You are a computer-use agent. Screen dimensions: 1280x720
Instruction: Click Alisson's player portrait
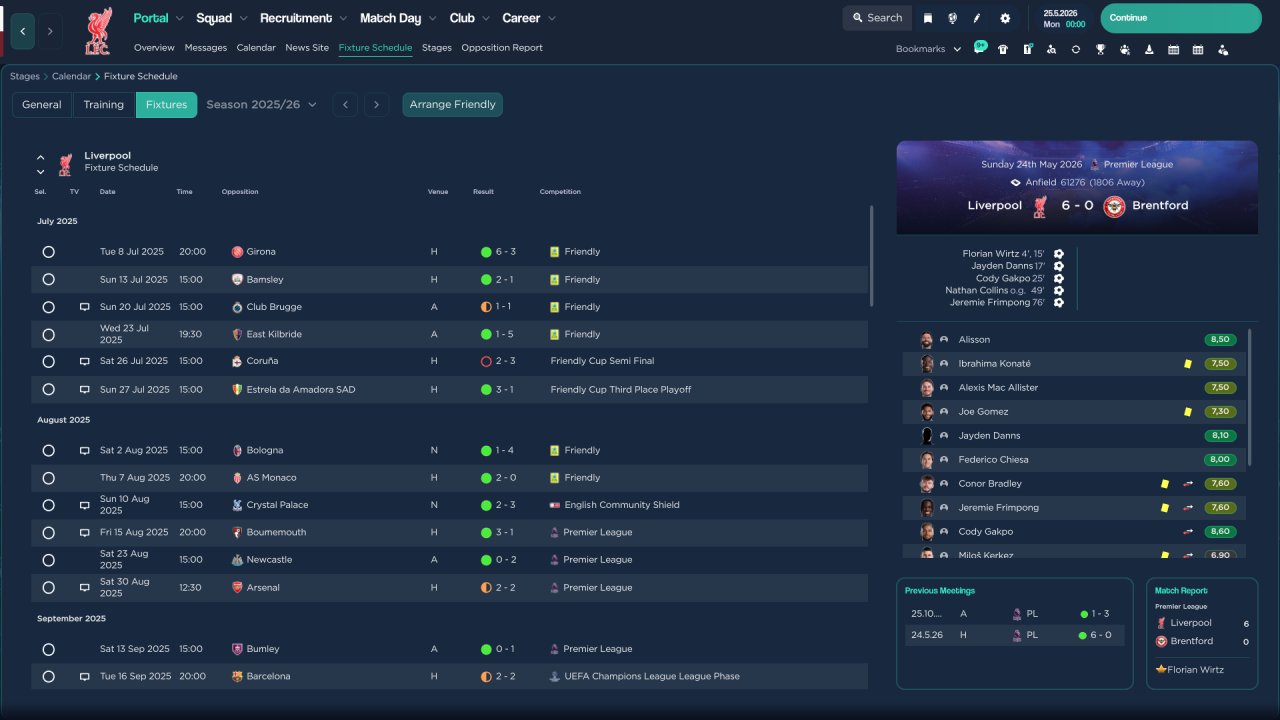tap(927, 340)
